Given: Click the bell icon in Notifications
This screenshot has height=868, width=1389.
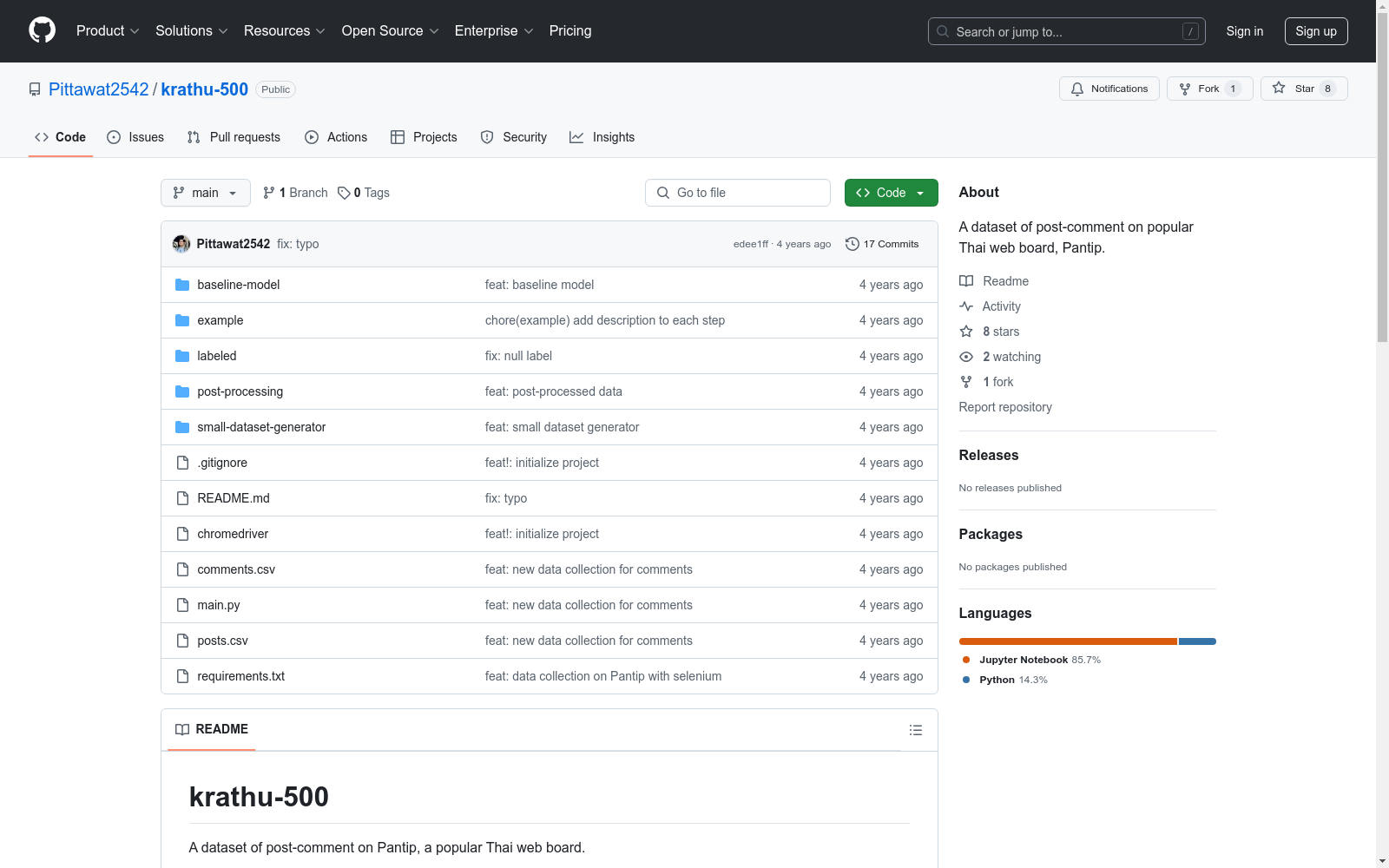Looking at the screenshot, I should [1077, 89].
